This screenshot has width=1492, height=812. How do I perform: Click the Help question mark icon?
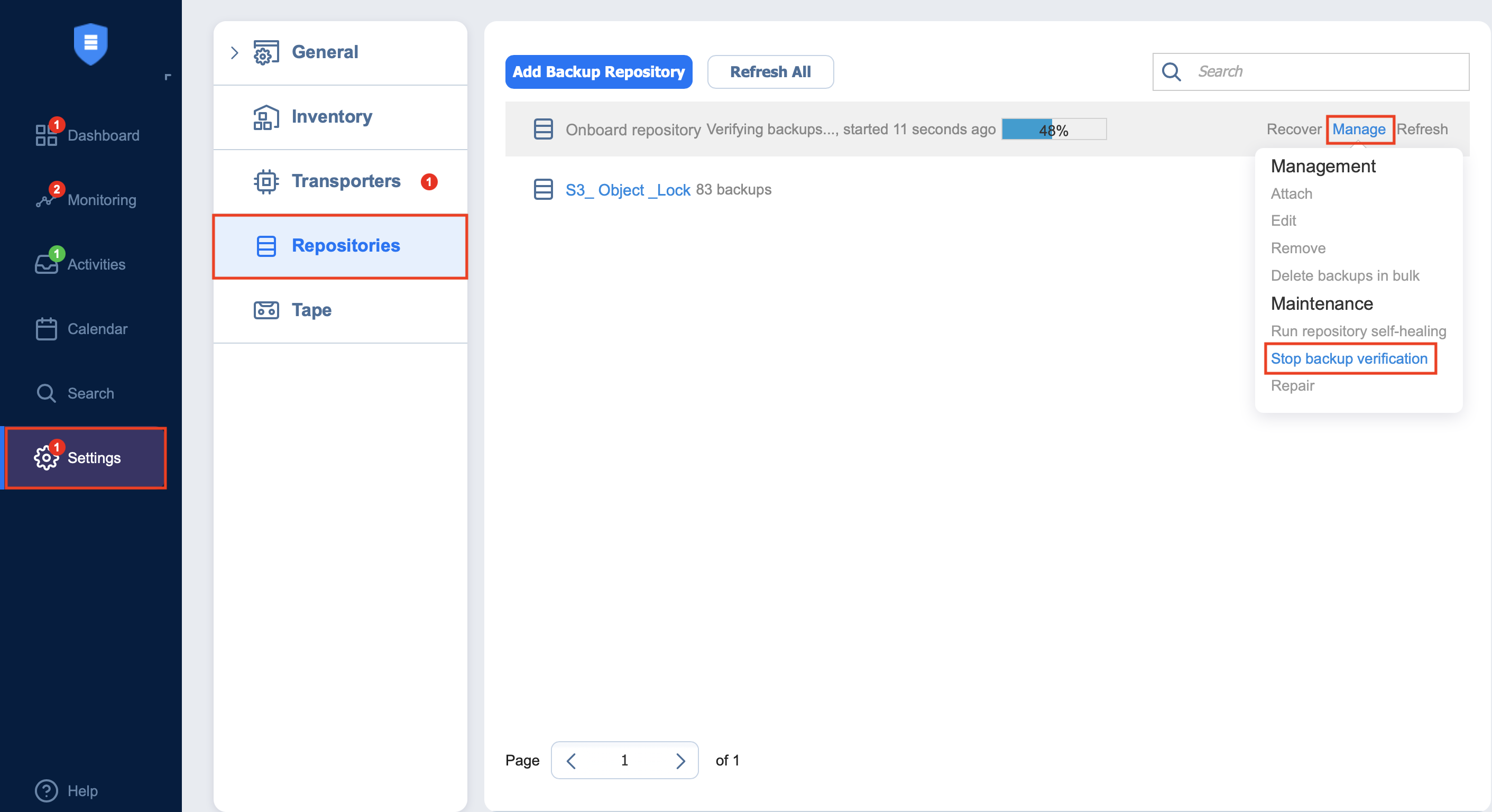(x=47, y=790)
